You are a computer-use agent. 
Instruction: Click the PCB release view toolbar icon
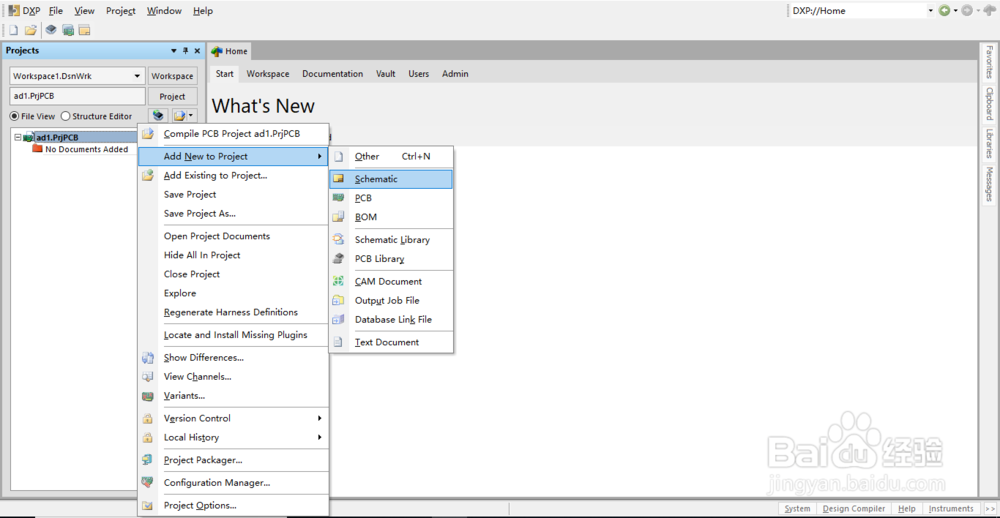[68, 30]
